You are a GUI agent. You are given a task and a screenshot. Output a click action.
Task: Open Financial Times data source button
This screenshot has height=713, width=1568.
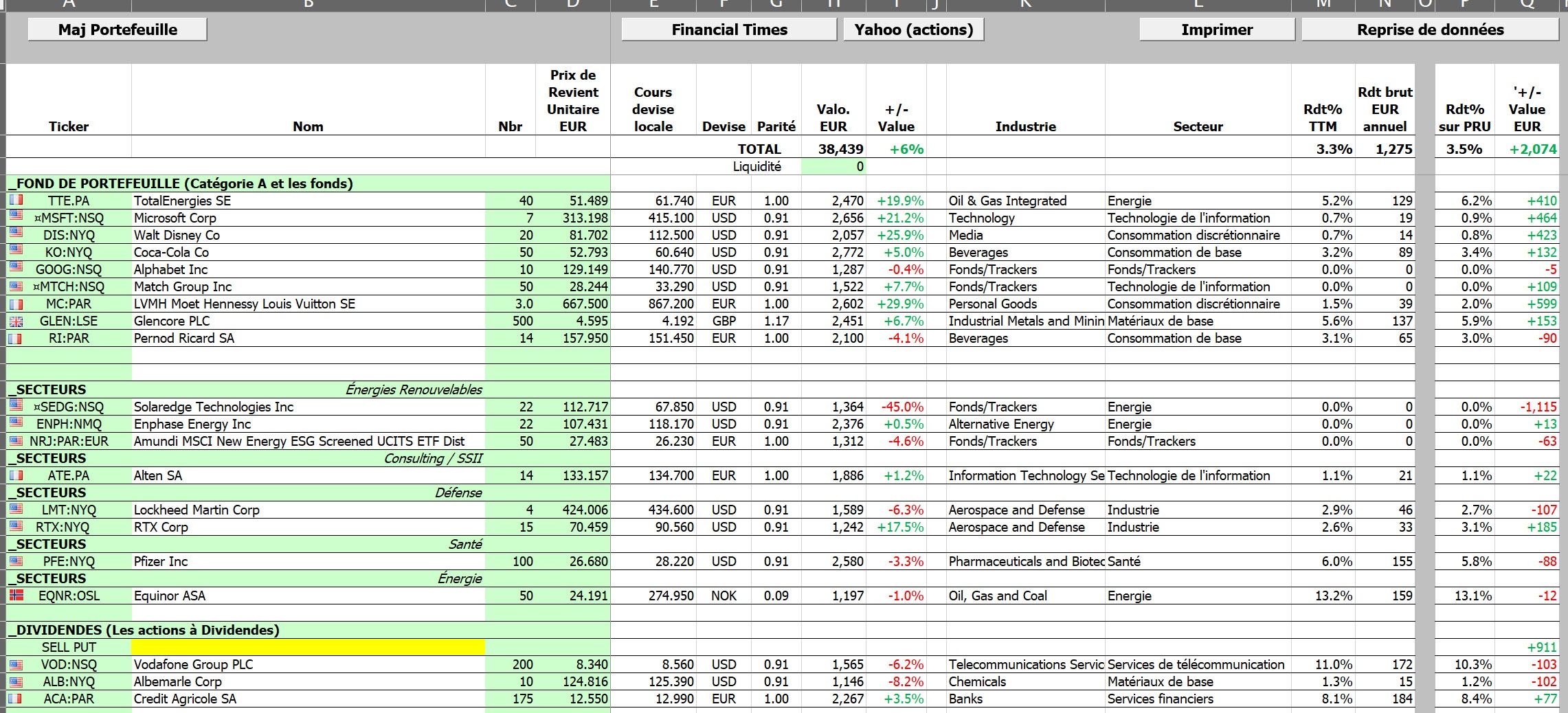(729, 30)
